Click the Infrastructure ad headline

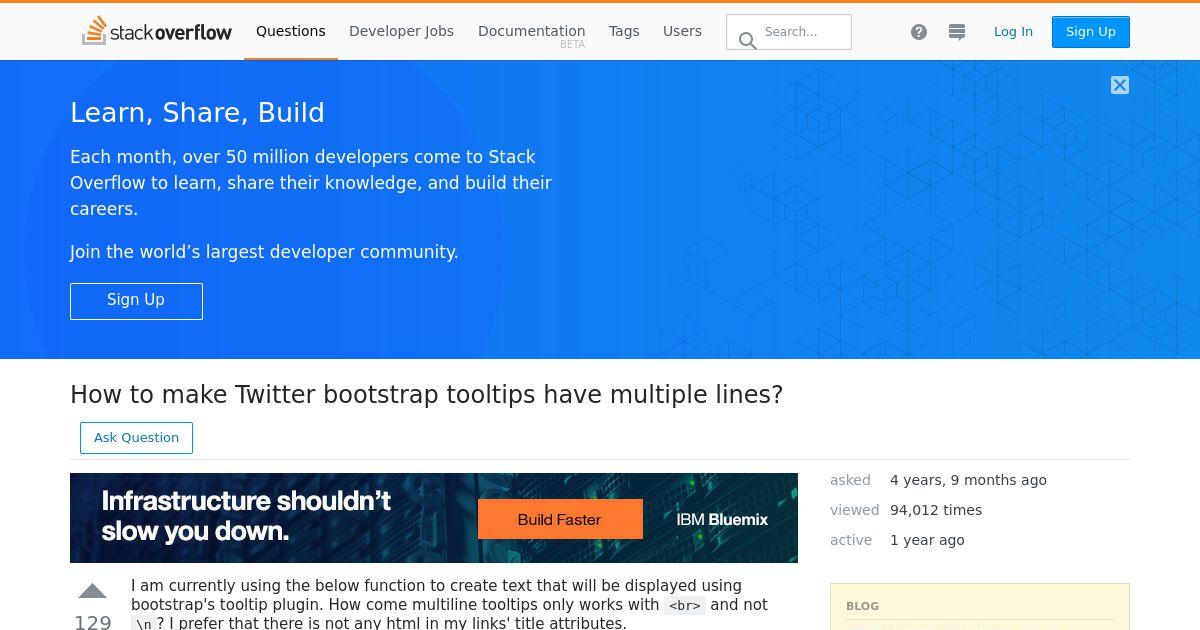(x=246, y=516)
